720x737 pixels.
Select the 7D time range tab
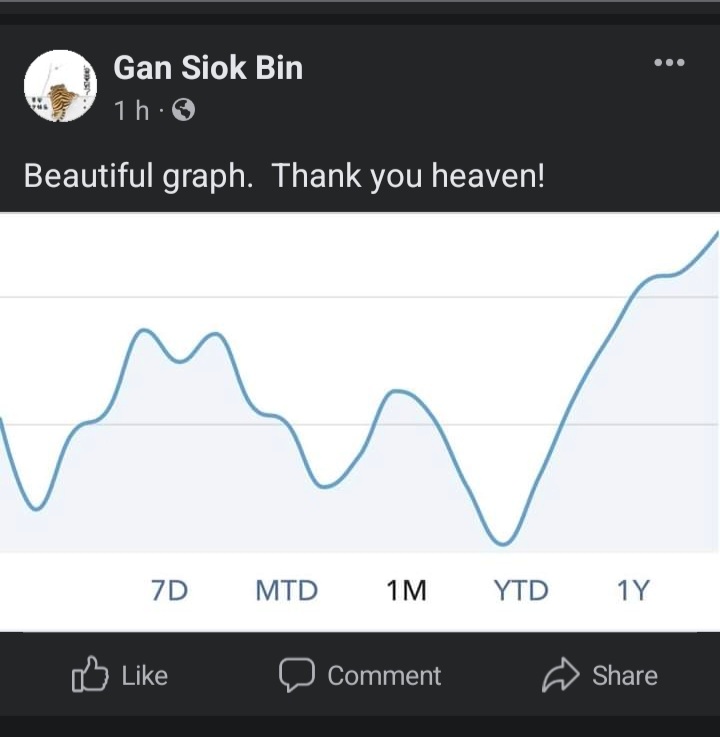pos(169,591)
